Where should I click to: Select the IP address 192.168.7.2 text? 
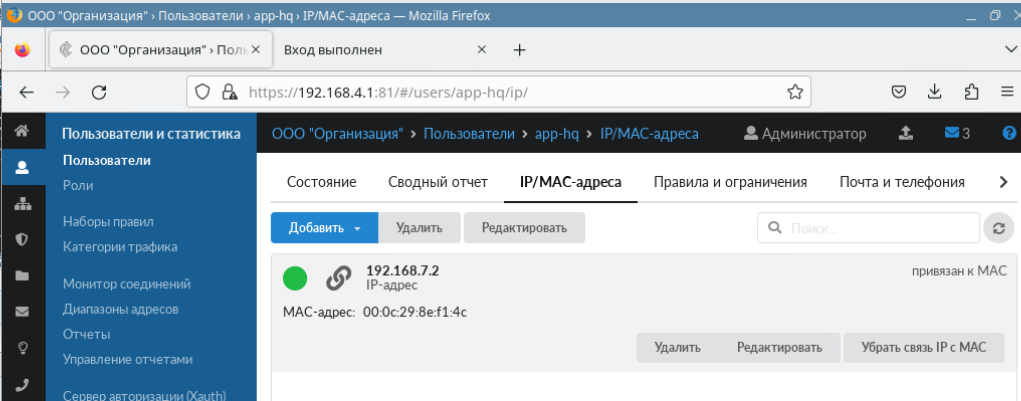pyautogui.click(x=402, y=270)
